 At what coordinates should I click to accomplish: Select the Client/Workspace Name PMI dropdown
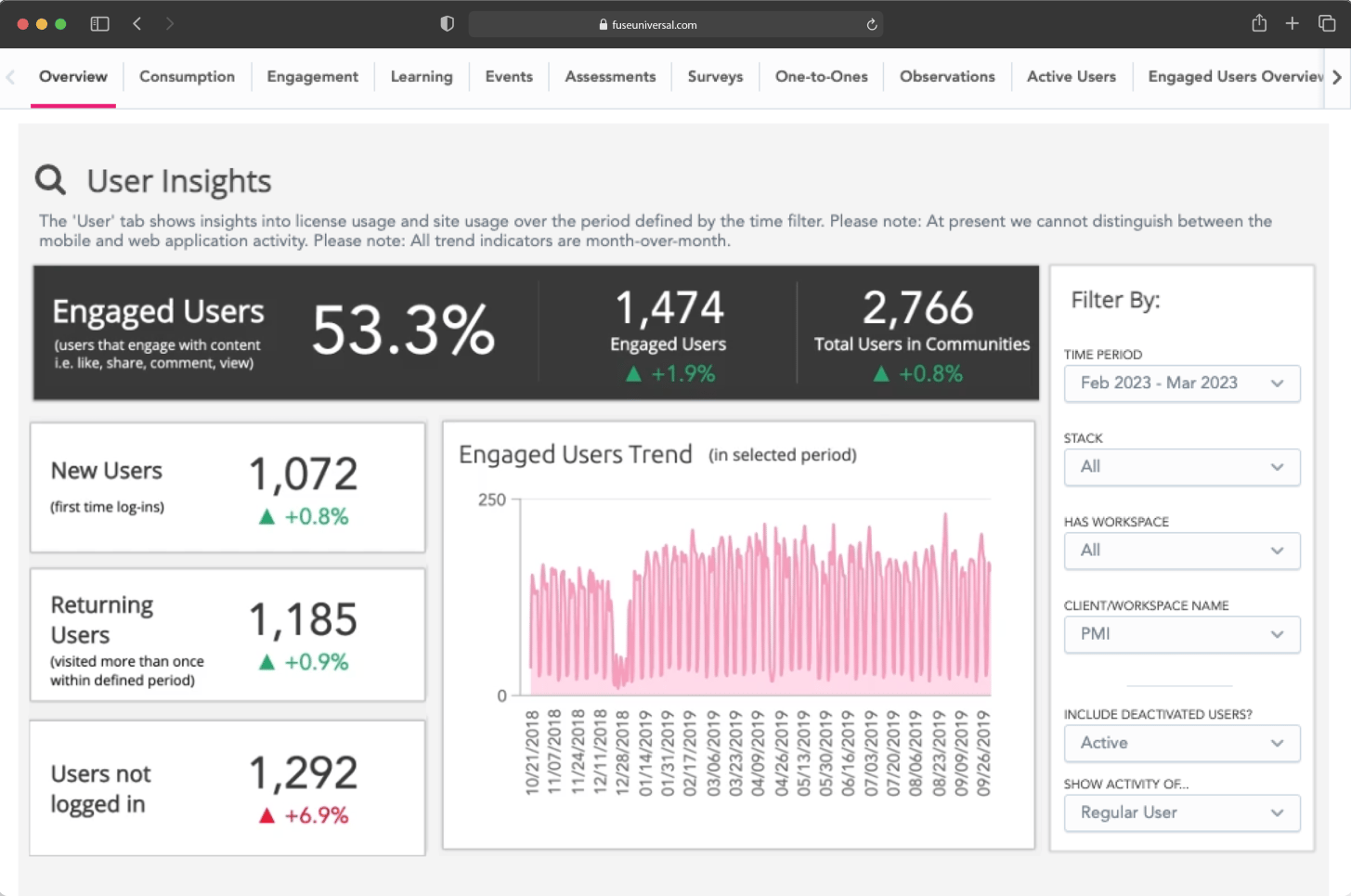point(1182,634)
